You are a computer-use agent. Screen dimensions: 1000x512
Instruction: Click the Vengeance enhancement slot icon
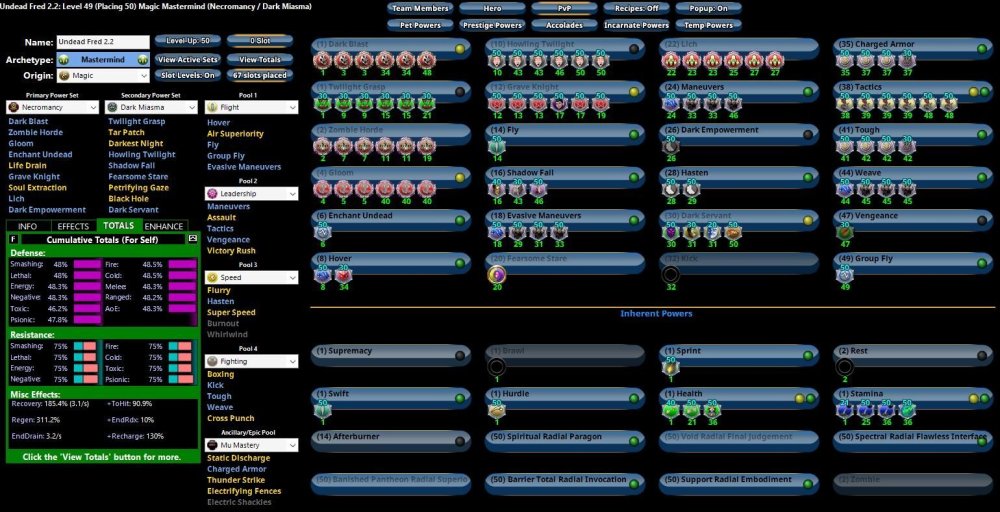point(845,232)
